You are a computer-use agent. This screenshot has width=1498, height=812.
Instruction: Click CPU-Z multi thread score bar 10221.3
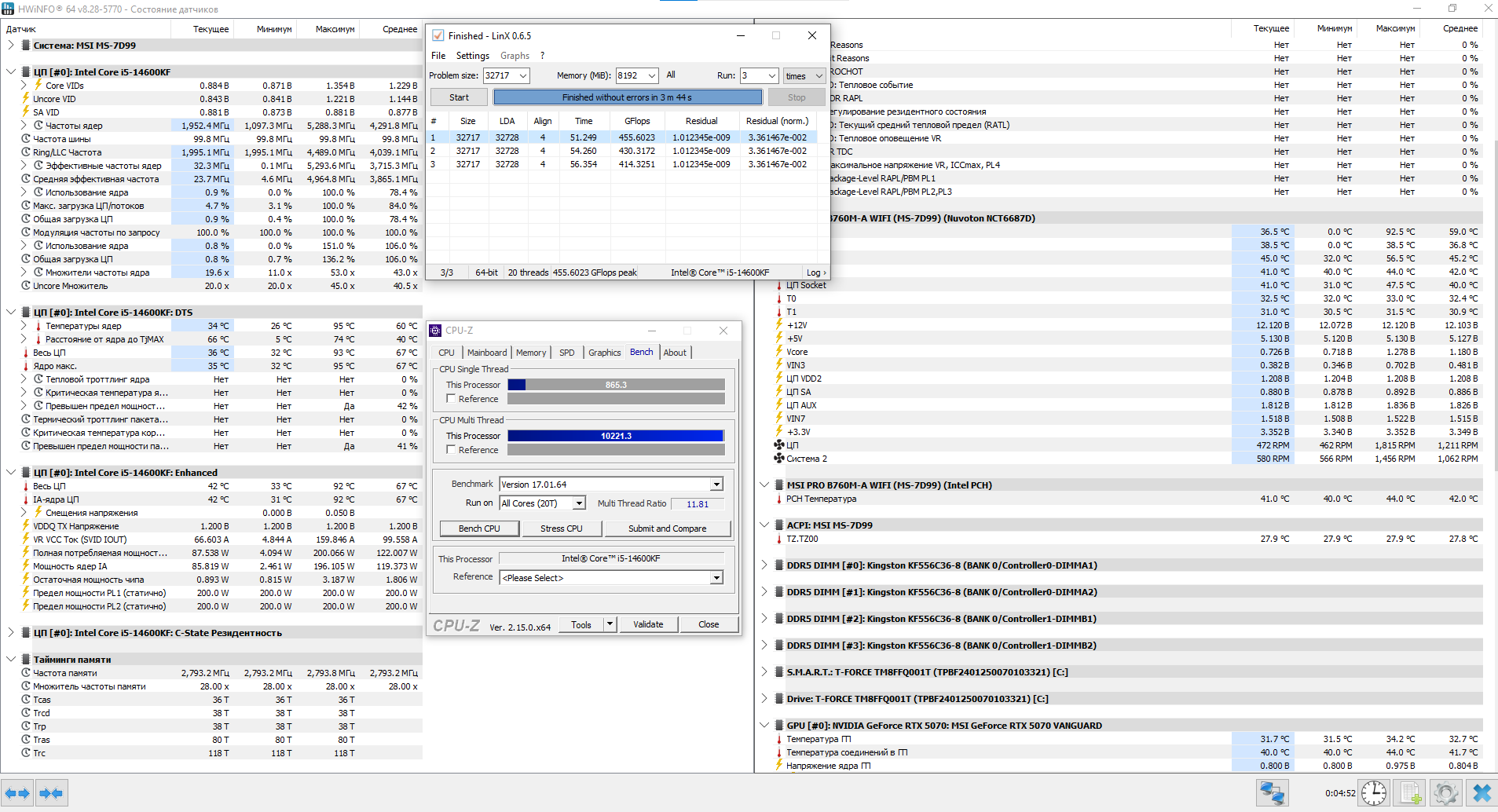point(616,436)
